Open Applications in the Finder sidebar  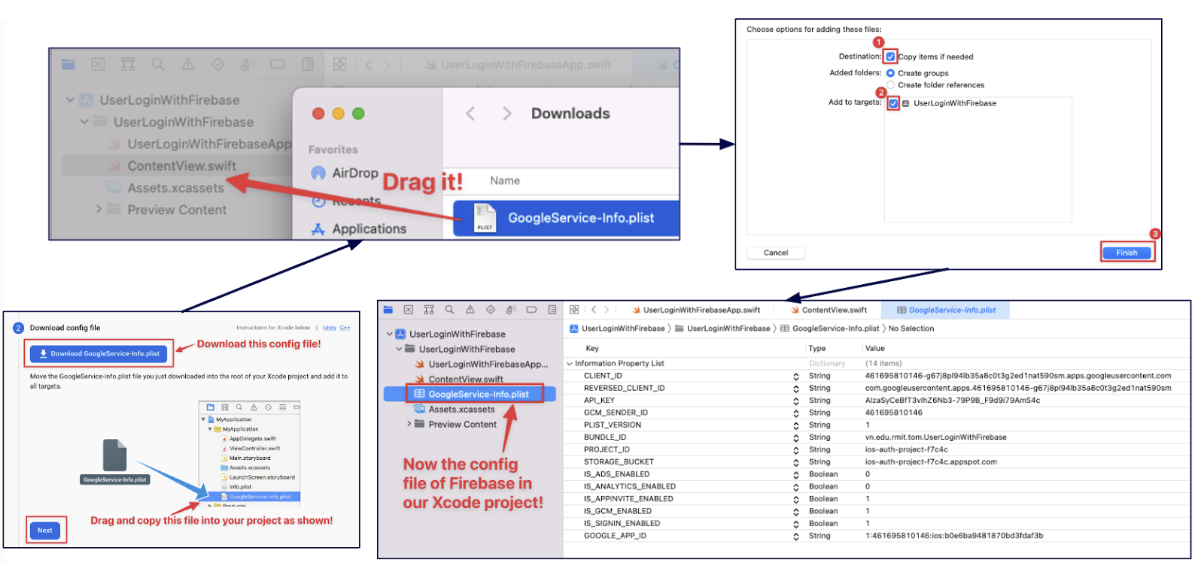pos(358,229)
